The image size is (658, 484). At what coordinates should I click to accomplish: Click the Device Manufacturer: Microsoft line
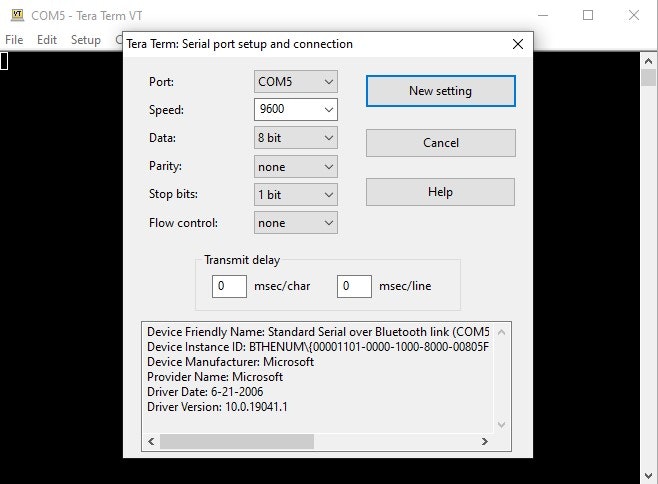coord(230,362)
